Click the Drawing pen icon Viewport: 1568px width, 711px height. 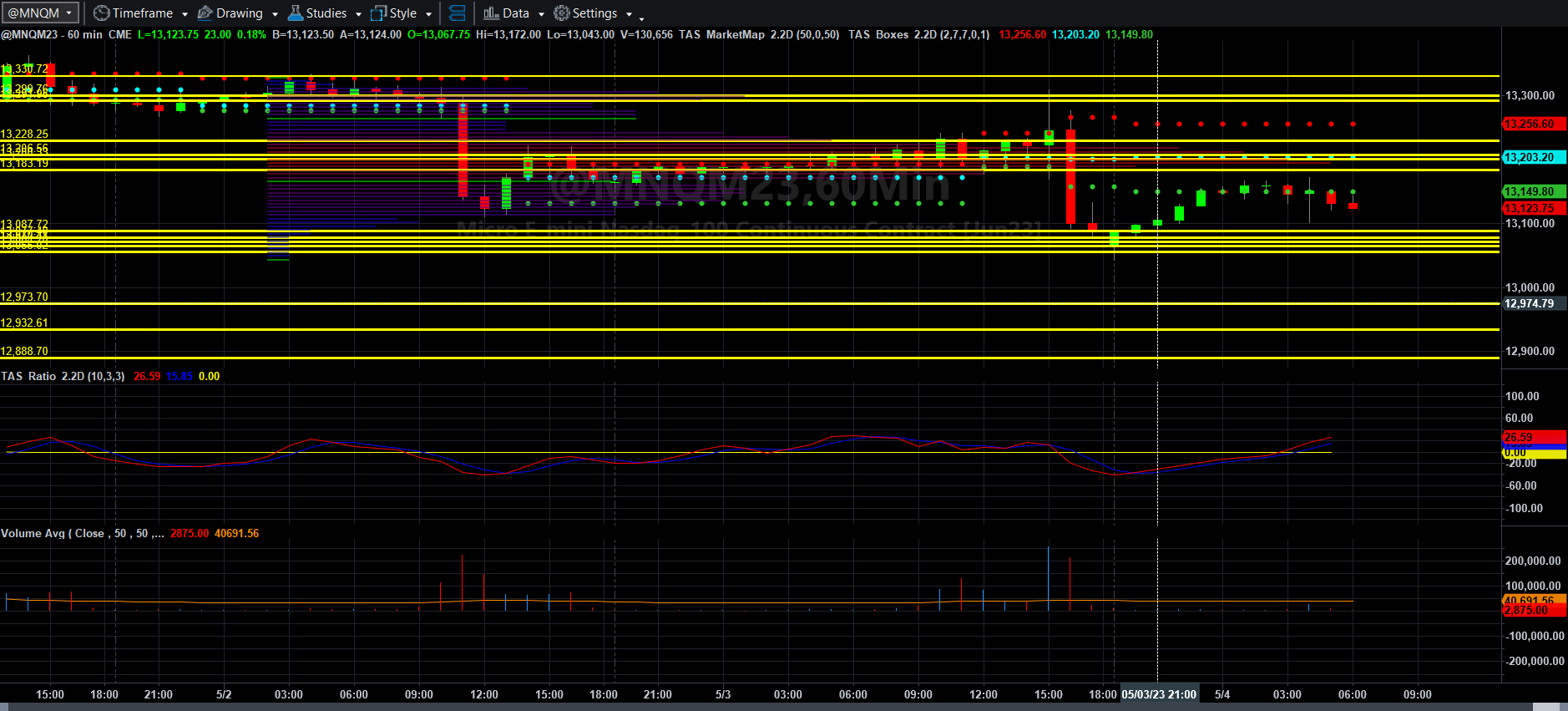point(205,13)
